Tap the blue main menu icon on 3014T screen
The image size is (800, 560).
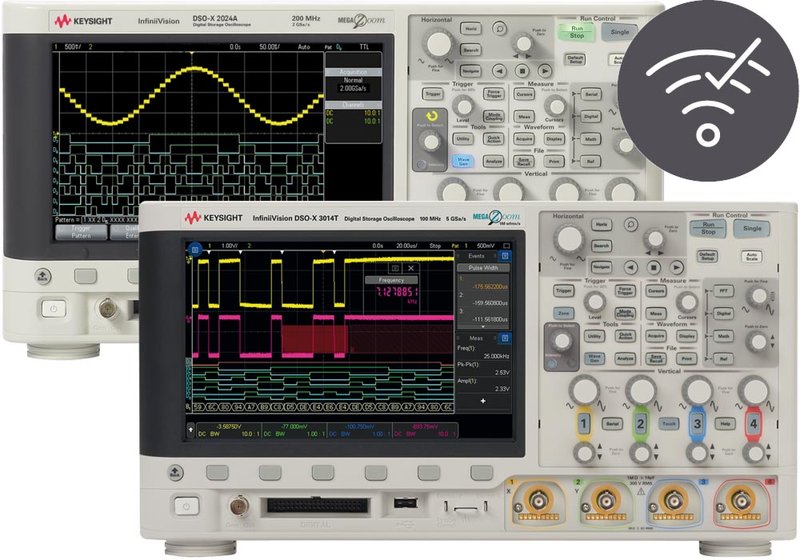tap(194, 249)
